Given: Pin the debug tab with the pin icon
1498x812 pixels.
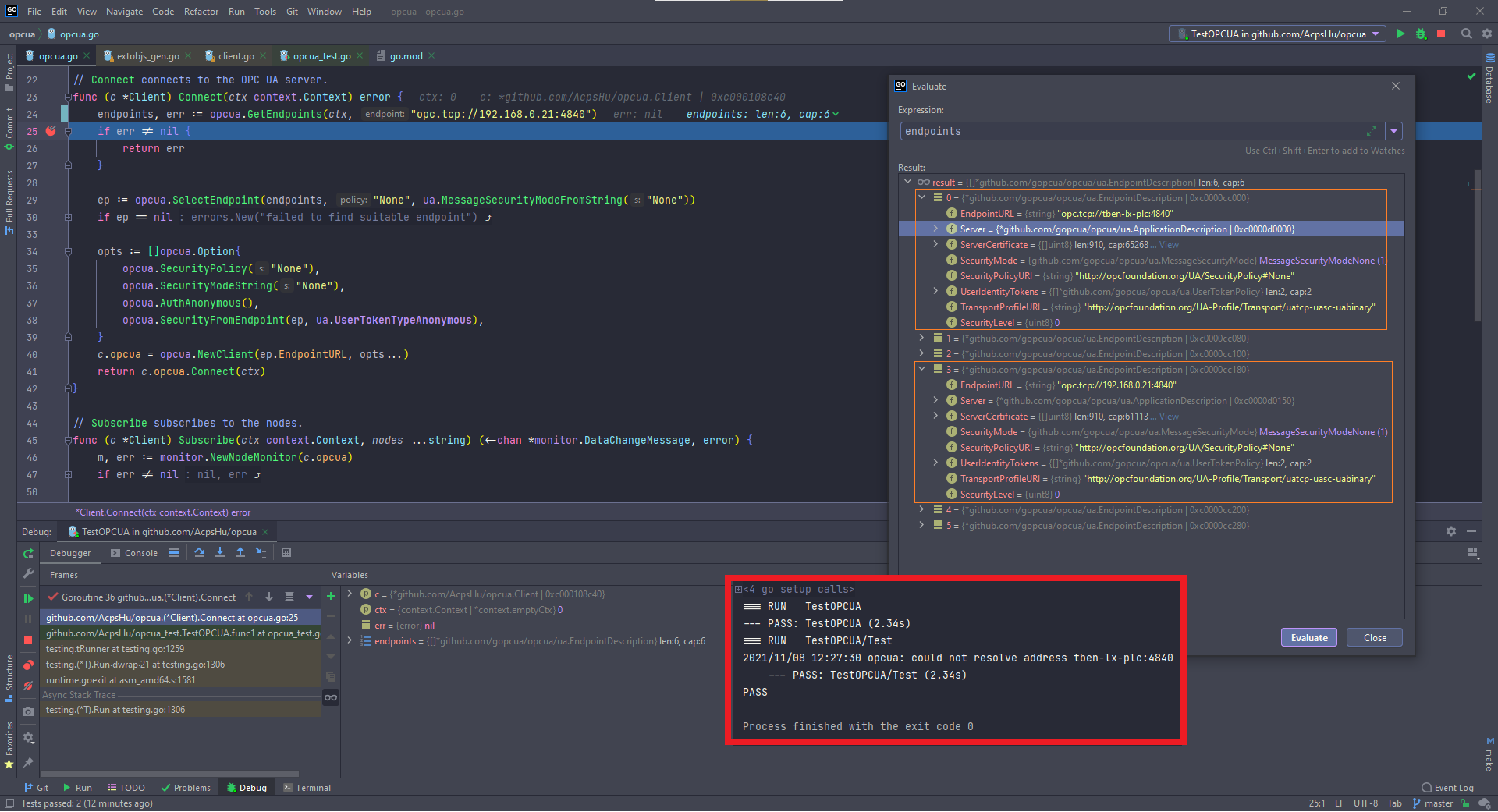Looking at the screenshot, I should [x=28, y=762].
